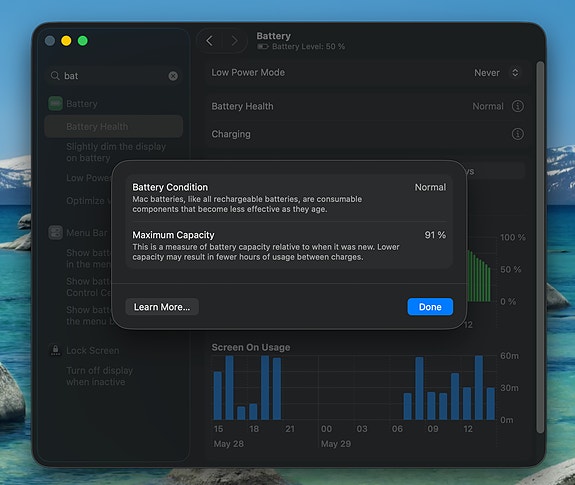Click the forward navigation chevron
This screenshot has width=575, height=485.
pos(234,41)
